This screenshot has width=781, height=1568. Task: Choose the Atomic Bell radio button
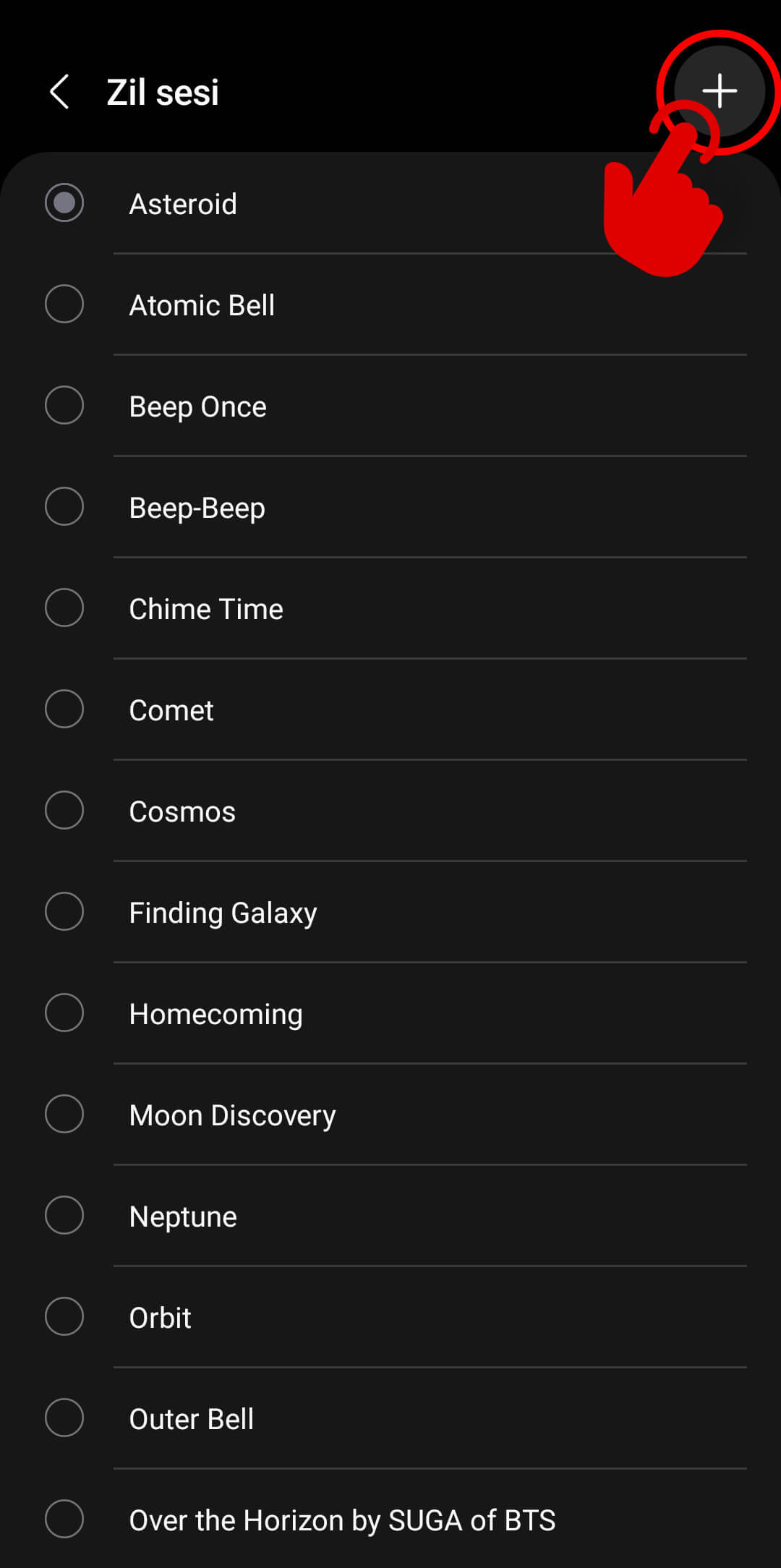coord(64,304)
